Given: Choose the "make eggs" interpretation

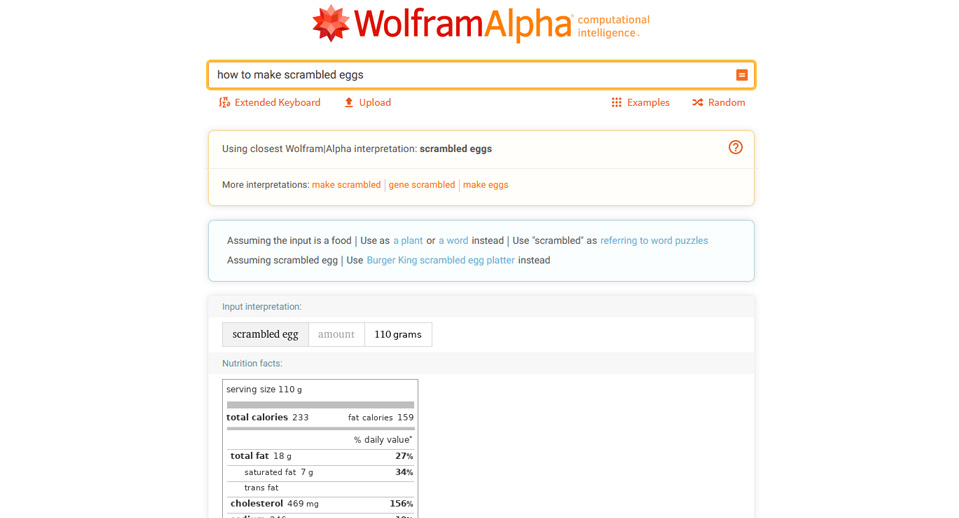Looking at the screenshot, I should [486, 185].
